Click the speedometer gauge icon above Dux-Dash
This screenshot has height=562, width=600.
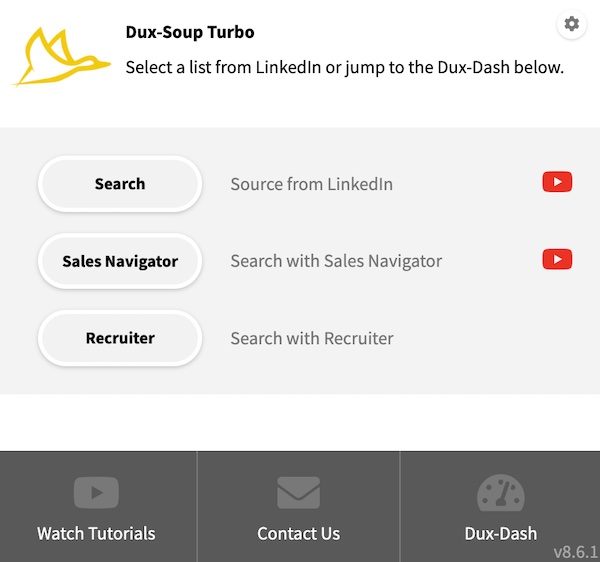501,493
